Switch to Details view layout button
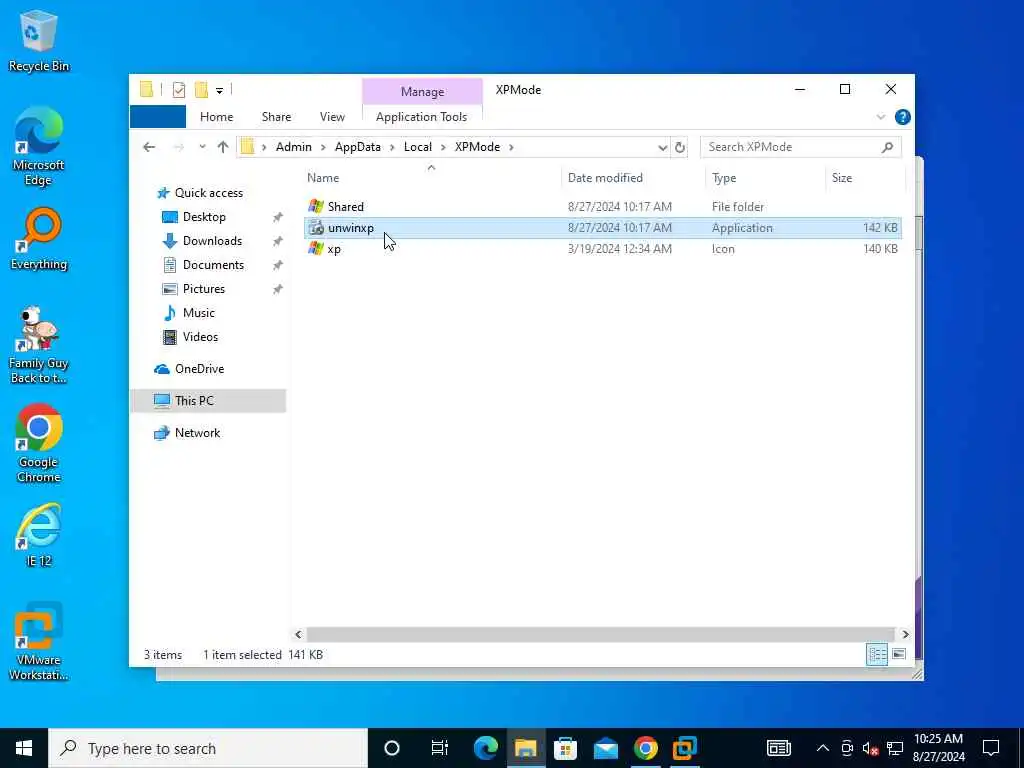 (x=877, y=654)
